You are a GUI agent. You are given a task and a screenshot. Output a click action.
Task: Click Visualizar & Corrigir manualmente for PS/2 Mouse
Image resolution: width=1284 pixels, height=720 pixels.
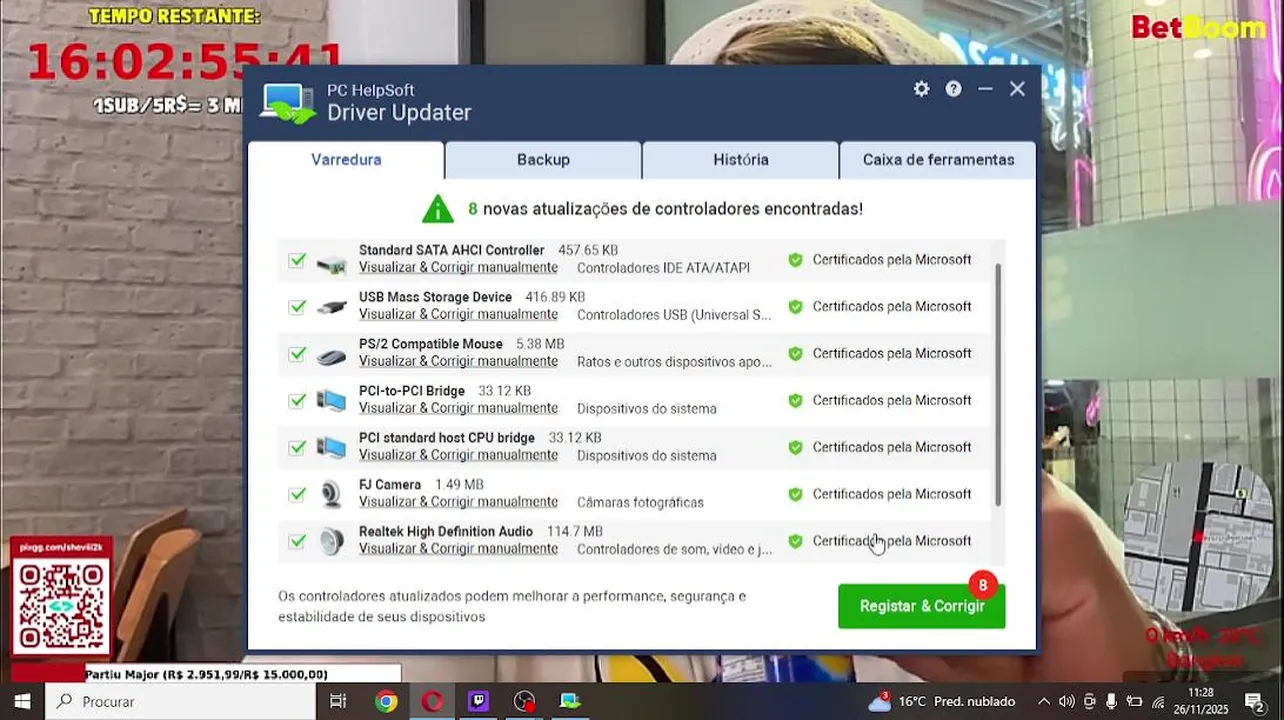click(x=458, y=362)
